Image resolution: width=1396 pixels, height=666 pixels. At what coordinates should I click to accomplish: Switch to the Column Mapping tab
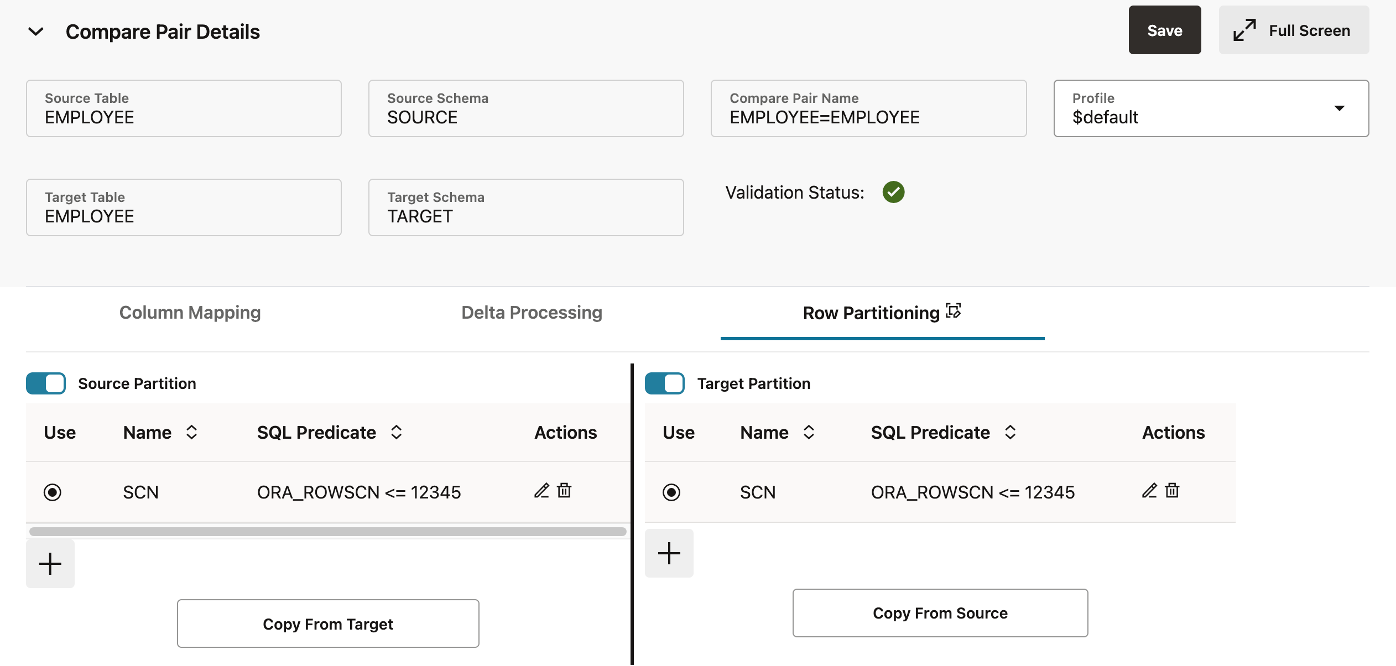coord(190,313)
